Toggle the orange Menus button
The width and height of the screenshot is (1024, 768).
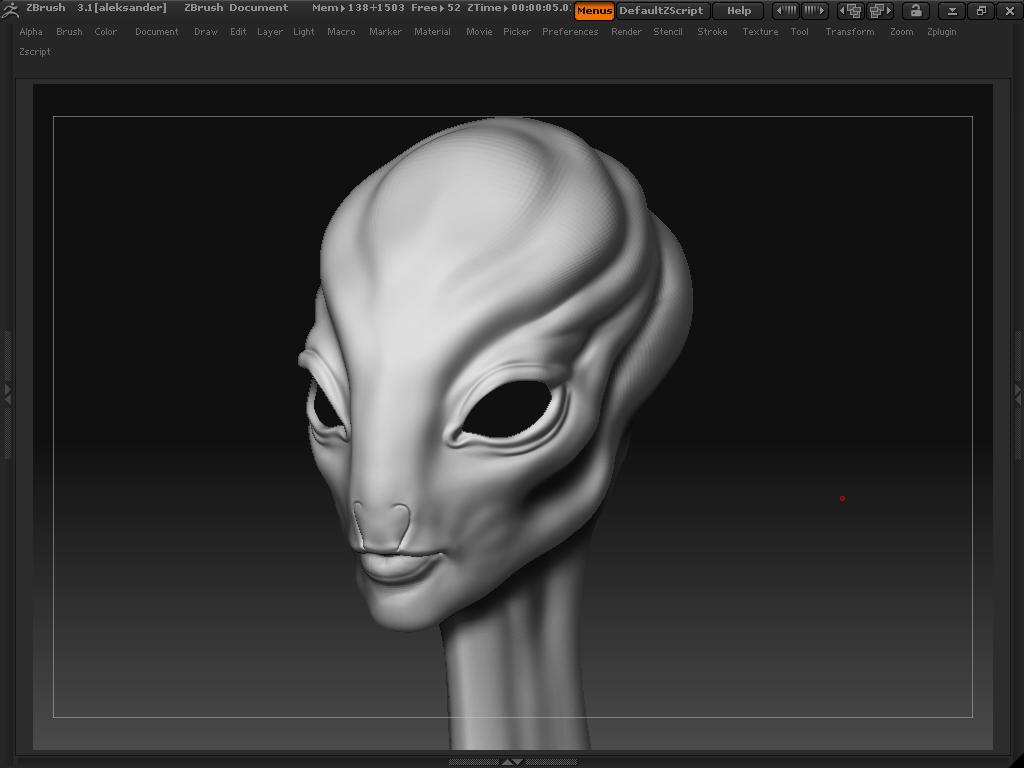[x=594, y=10]
